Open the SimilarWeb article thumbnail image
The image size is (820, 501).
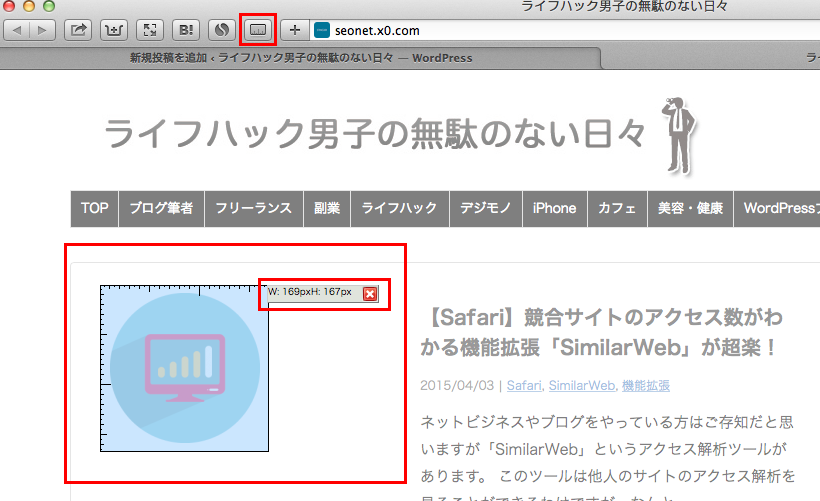(185, 368)
